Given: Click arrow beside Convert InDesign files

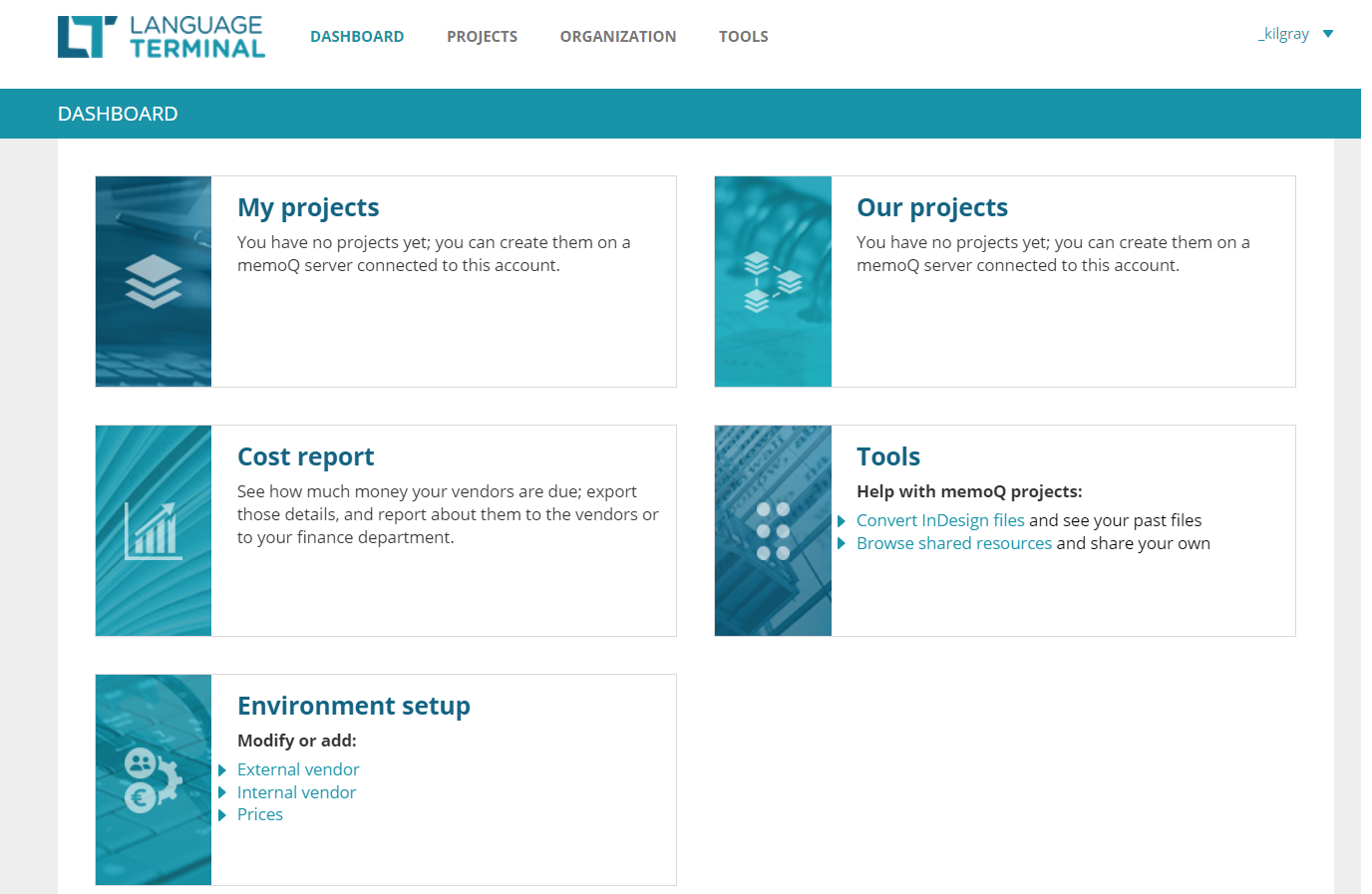Looking at the screenshot, I should point(842,521).
